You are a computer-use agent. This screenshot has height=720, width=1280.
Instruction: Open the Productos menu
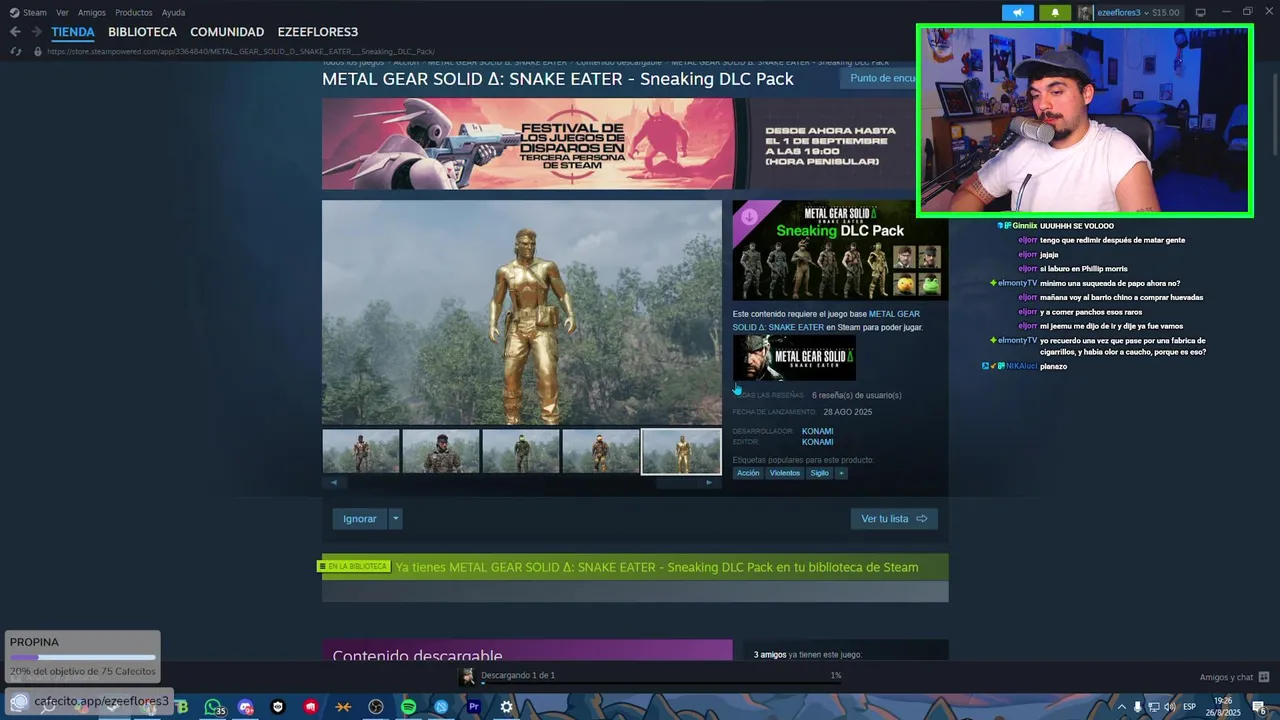(x=134, y=12)
